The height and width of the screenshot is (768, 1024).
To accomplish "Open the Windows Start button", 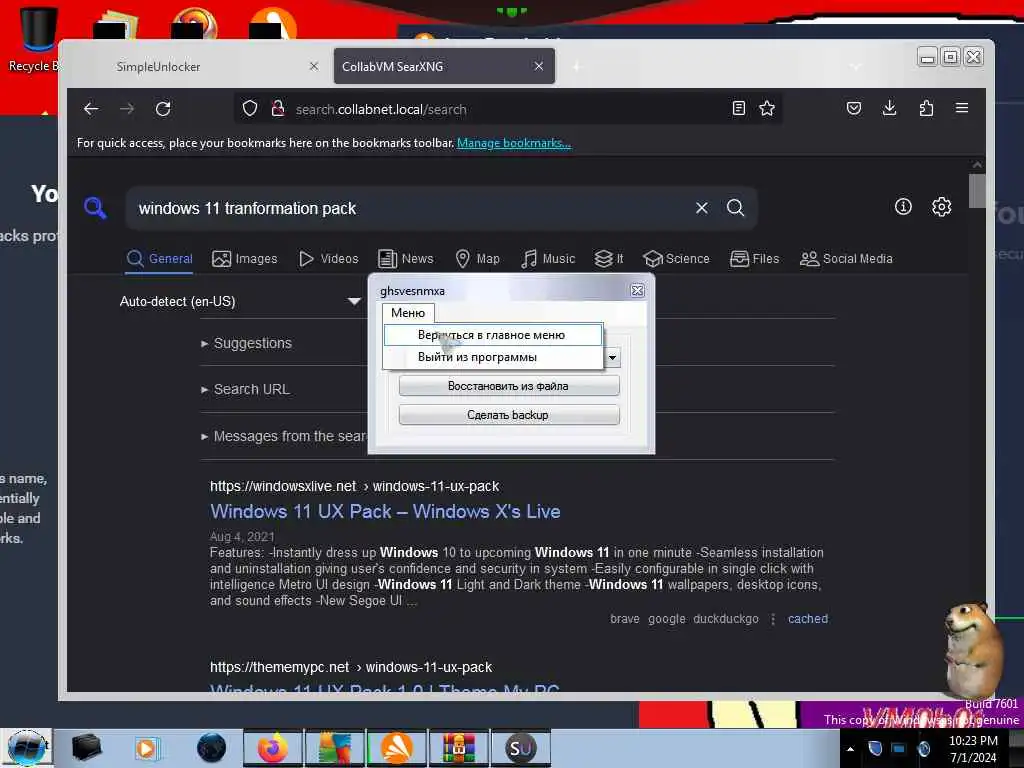I will [x=26, y=748].
